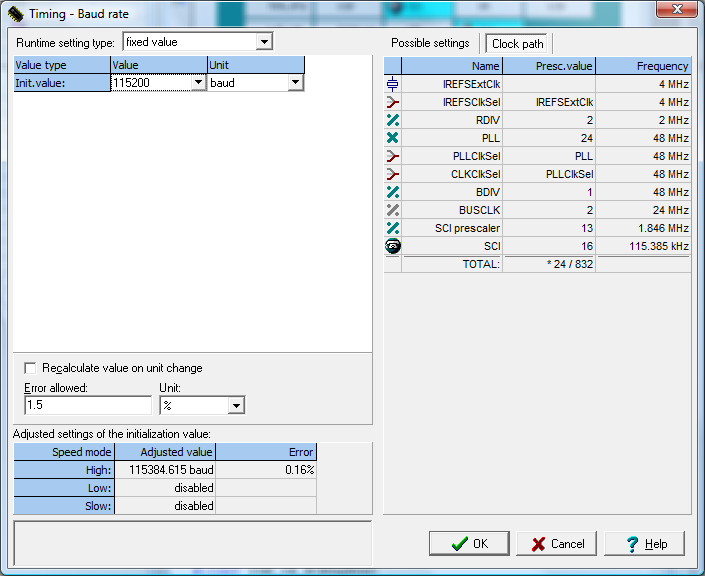The width and height of the screenshot is (705, 576).
Task: Click the divider icon beside BDIV row
Action: (x=392, y=192)
